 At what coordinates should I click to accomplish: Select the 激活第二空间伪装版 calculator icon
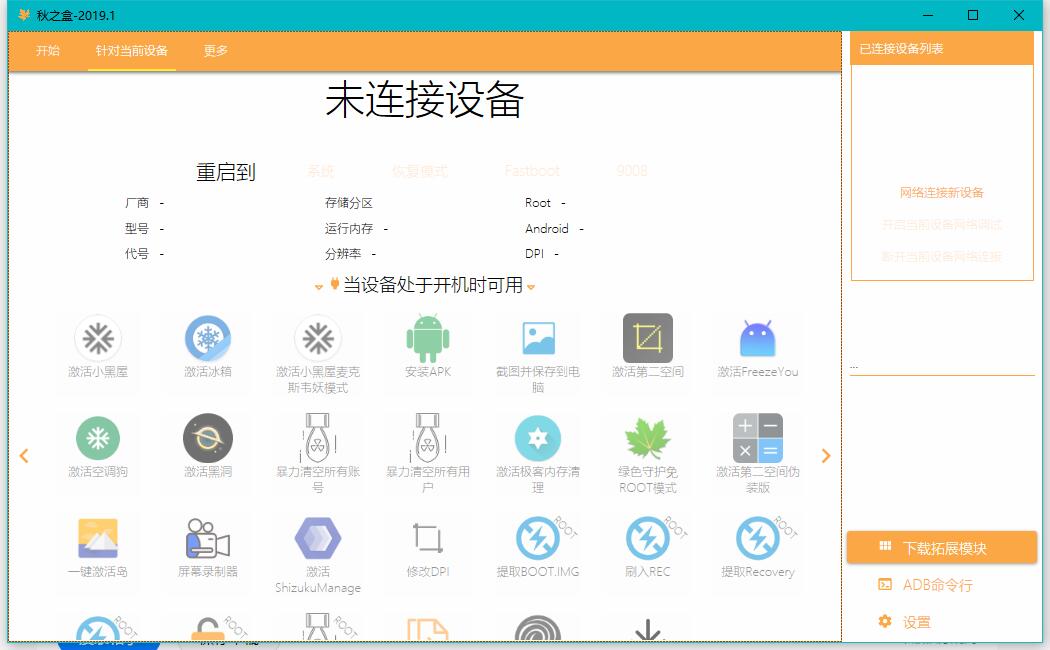pyautogui.click(x=757, y=438)
